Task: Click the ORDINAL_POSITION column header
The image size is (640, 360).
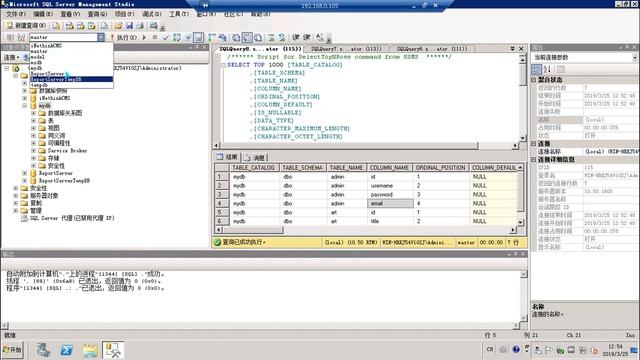Action: [440, 168]
